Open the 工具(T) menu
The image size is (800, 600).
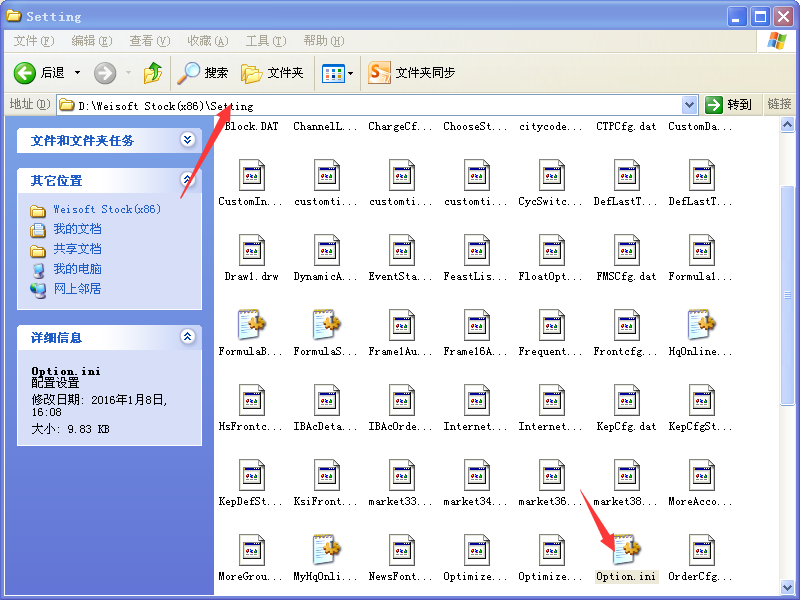click(266, 41)
